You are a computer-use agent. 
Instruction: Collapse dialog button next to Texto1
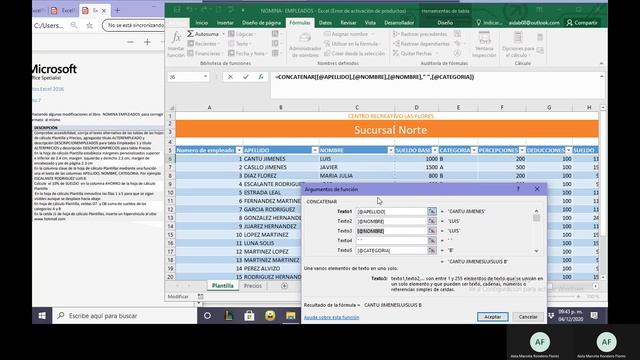pyautogui.click(x=431, y=211)
